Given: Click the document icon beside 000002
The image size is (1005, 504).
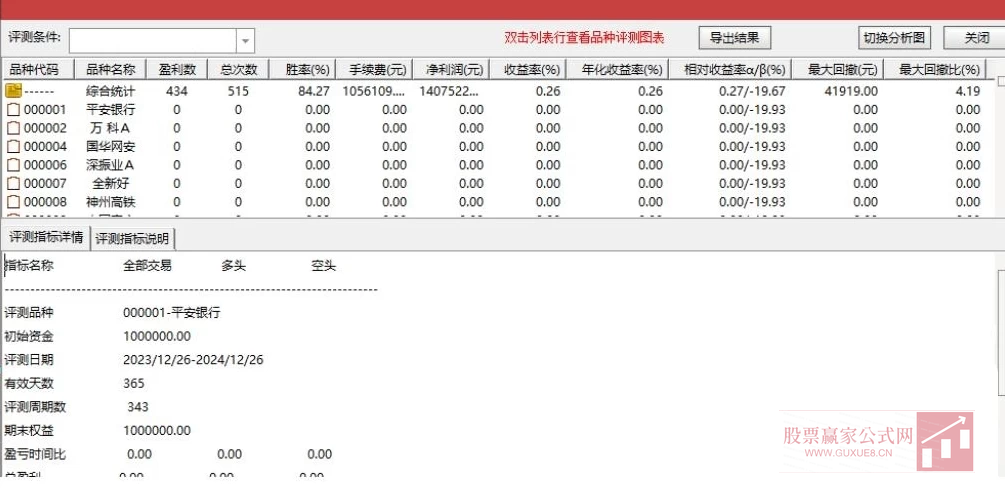Looking at the screenshot, I should click(x=13, y=128).
